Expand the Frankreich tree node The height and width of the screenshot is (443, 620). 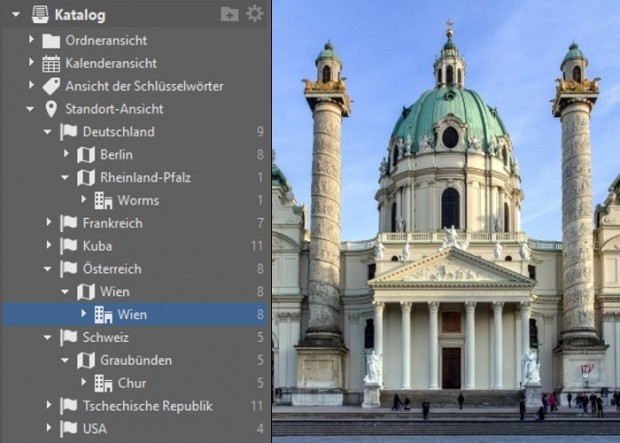pyautogui.click(x=48, y=223)
